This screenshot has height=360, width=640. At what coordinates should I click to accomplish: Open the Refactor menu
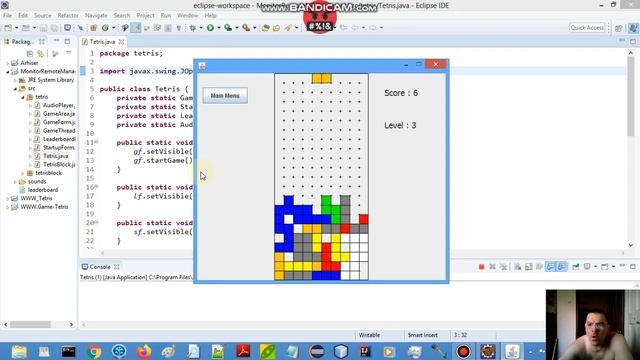click(68, 16)
